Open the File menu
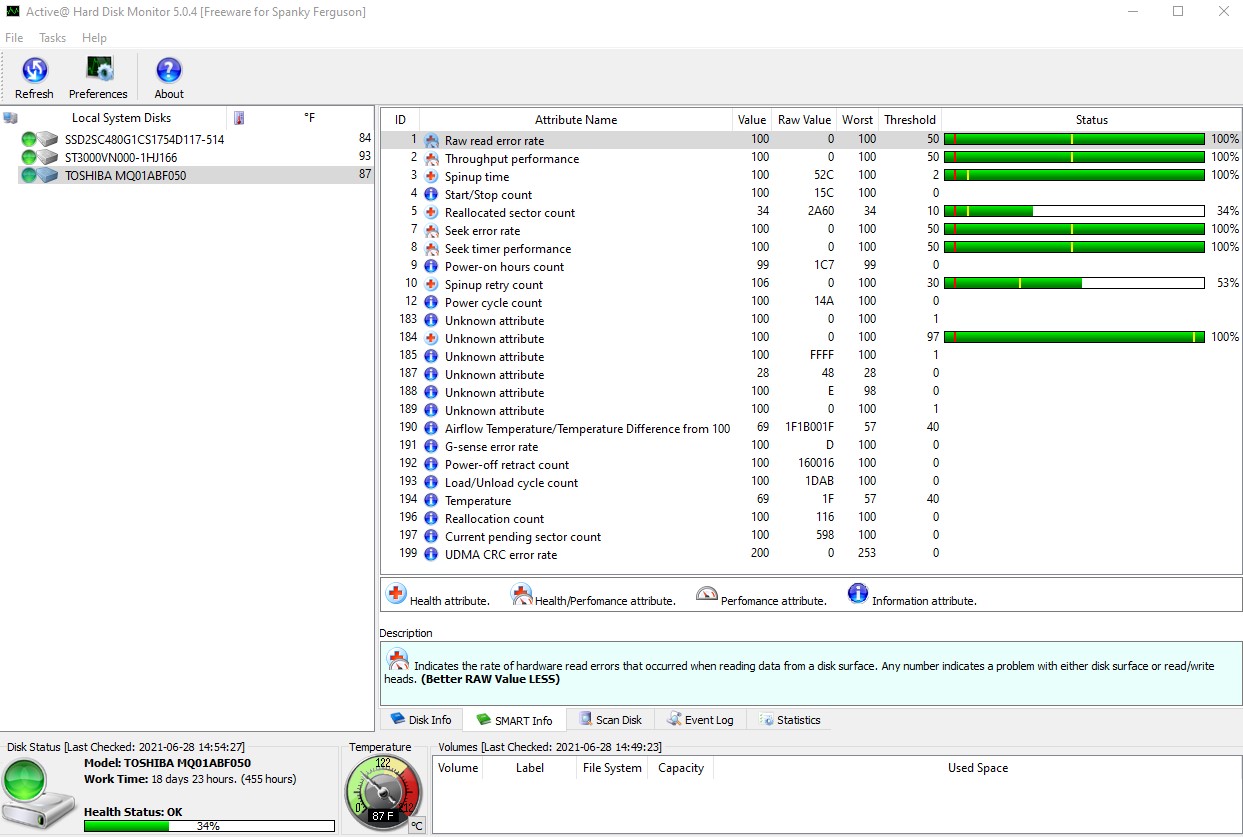Screen dimensions: 1243x837 point(14,38)
